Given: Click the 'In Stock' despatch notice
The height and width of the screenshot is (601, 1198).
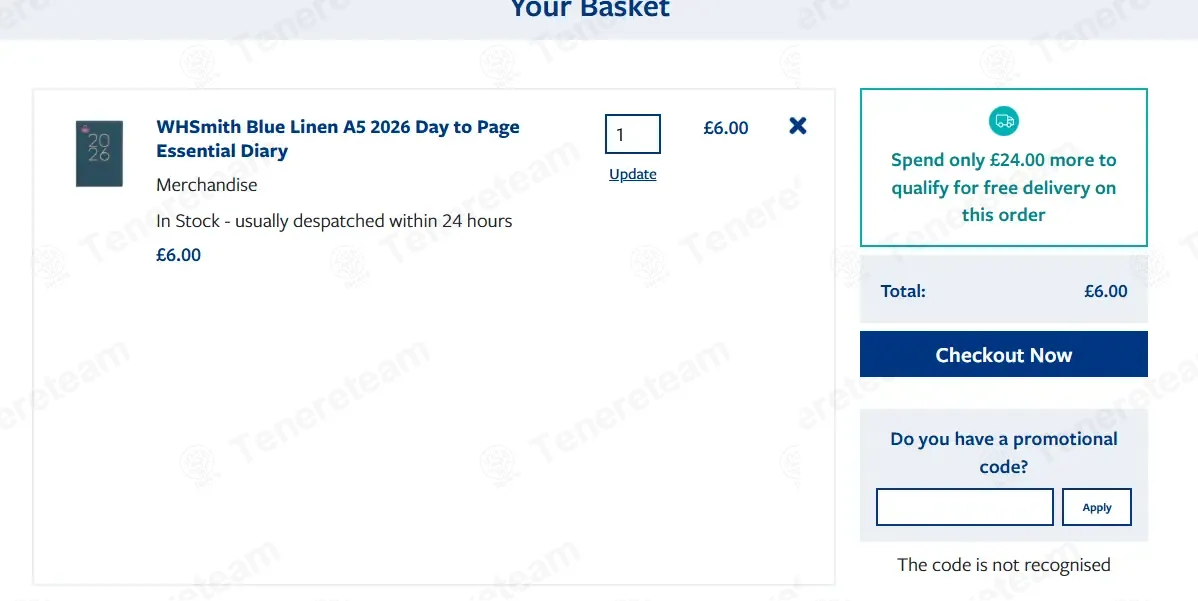Looking at the screenshot, I should pos(334,221).
